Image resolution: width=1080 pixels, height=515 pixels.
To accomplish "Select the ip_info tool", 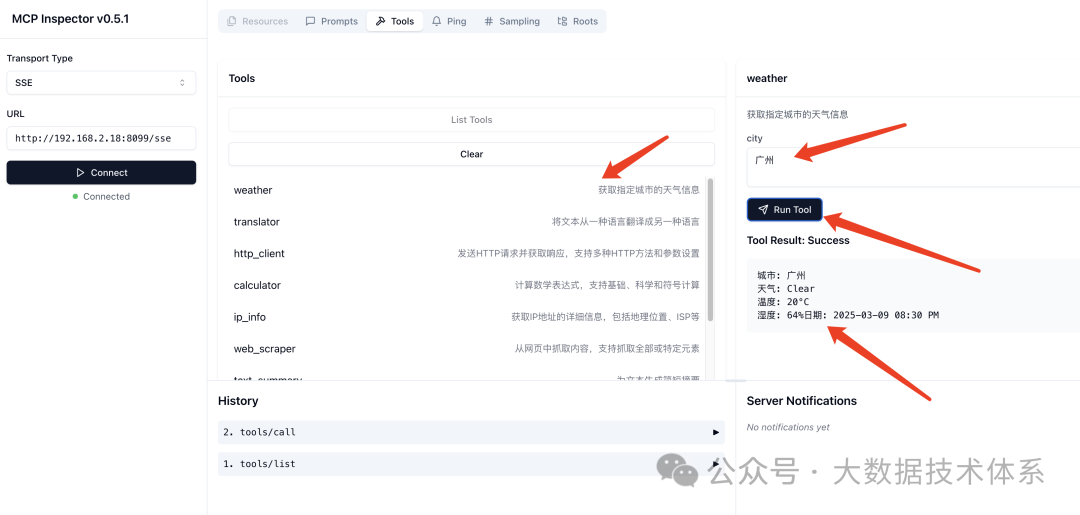I will pyautogui.click(x=466, y=317).
